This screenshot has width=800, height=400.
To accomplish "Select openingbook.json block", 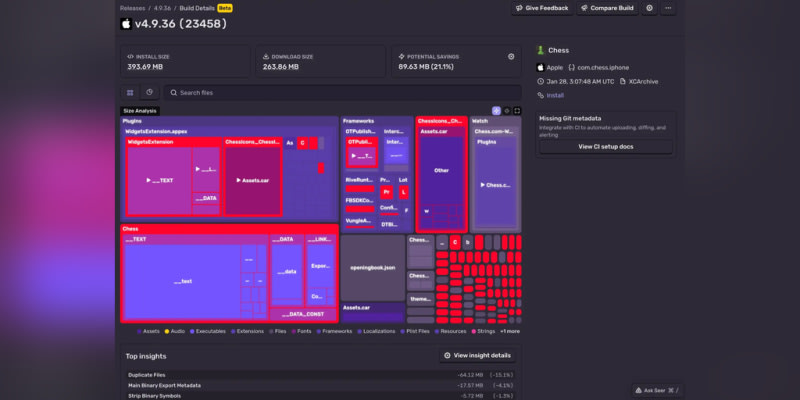I will point(372,268).
